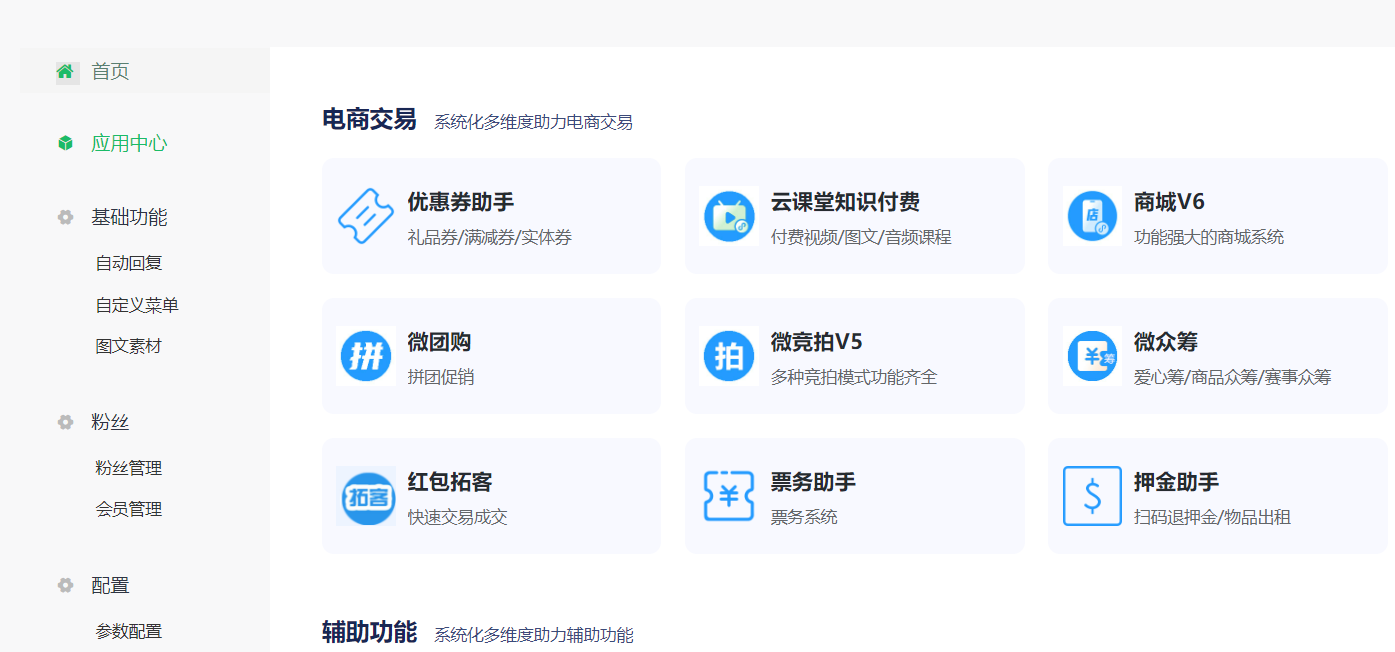Open the 微竞拍V5 拍 auction icon

(x=728, y=355)
